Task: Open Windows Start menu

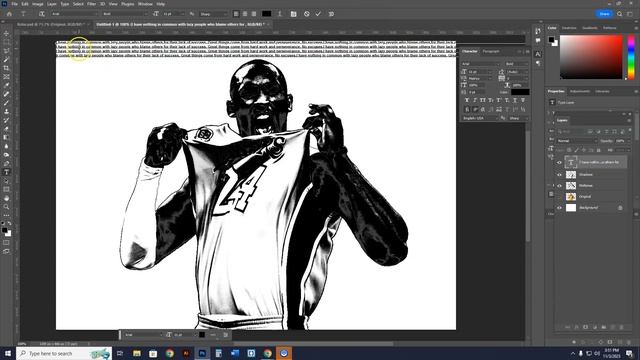Action: pos(7,353)
